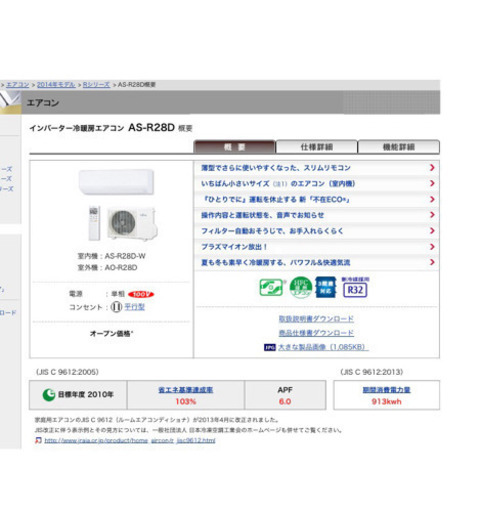The height and width of the screenshot is (512, 481).
Task: Open the Rシリーズ breadcrumb link
Action: coord(96,85)
